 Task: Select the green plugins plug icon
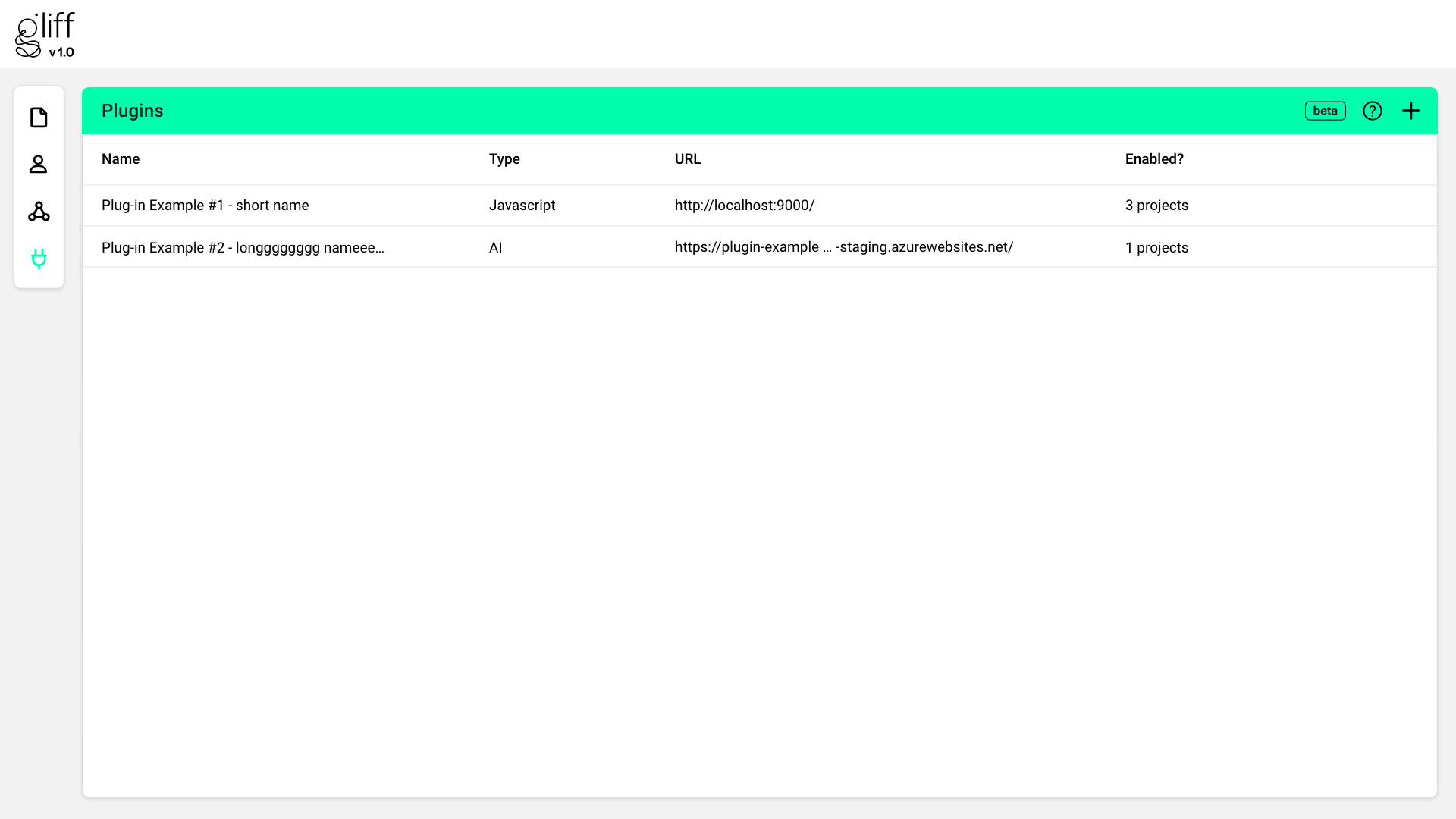click(39, 259)
